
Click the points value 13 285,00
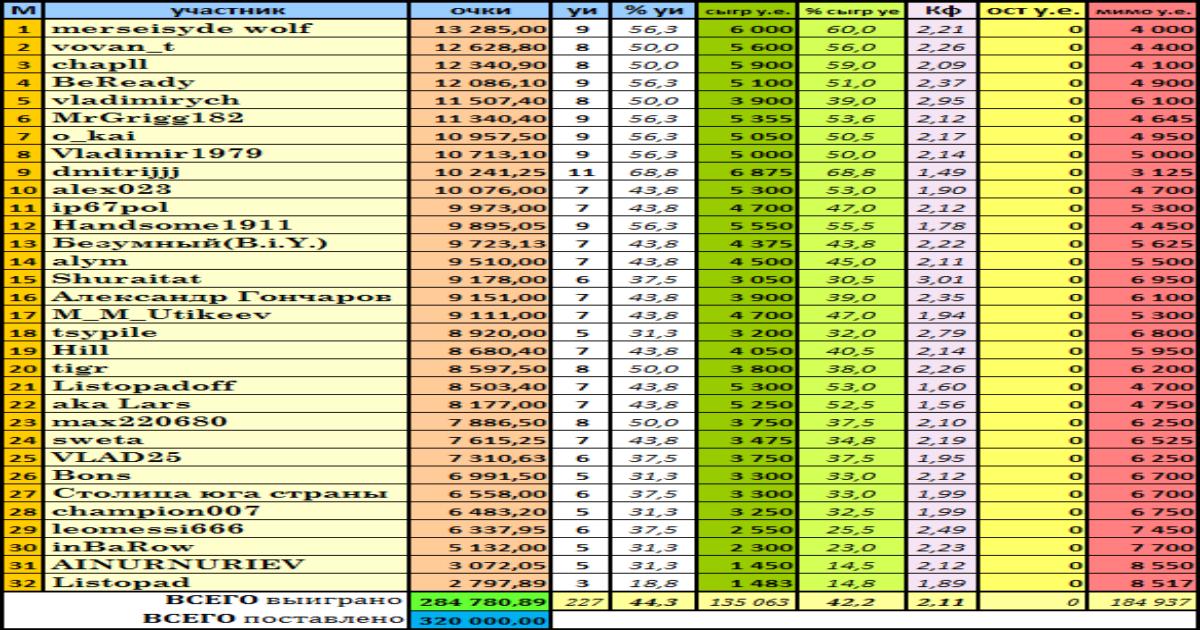point(480,29)
